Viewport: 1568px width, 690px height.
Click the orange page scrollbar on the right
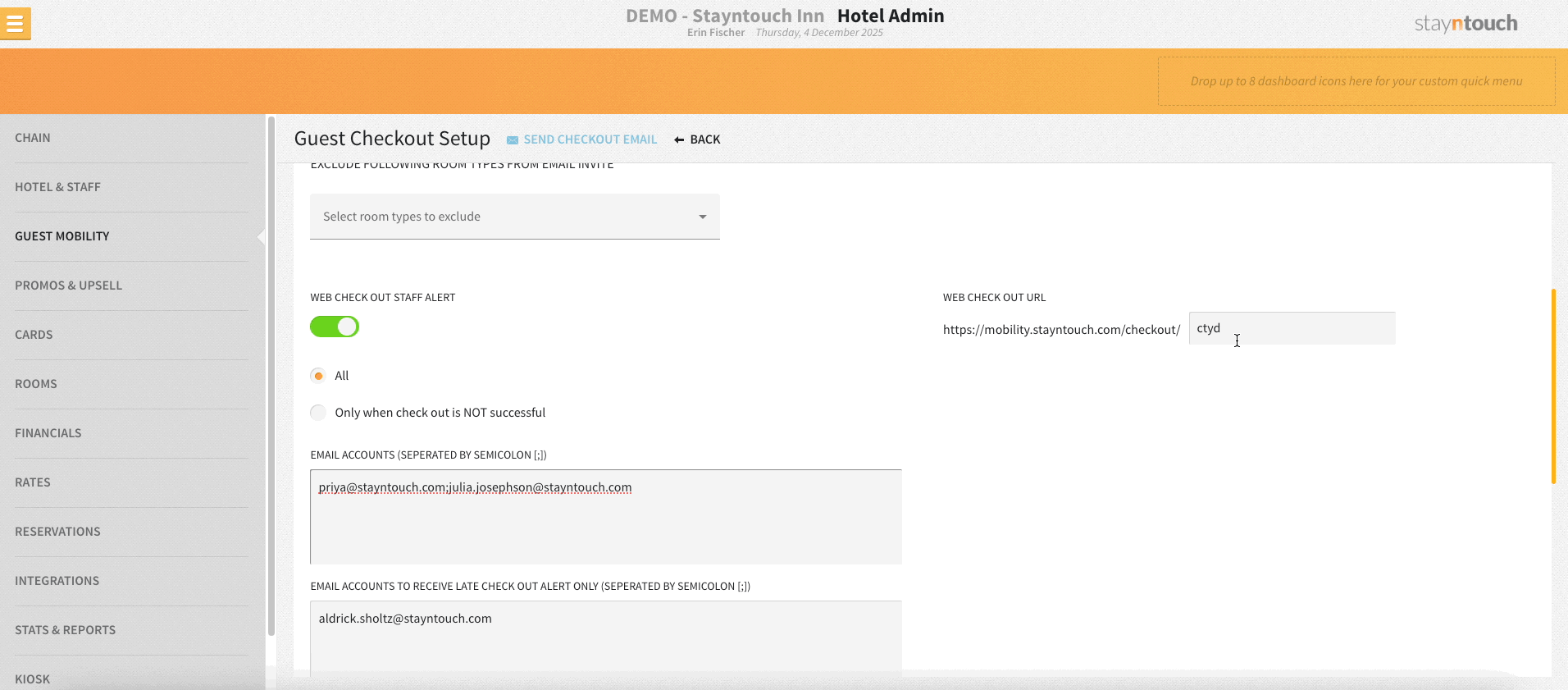(x=1553, y=386)
